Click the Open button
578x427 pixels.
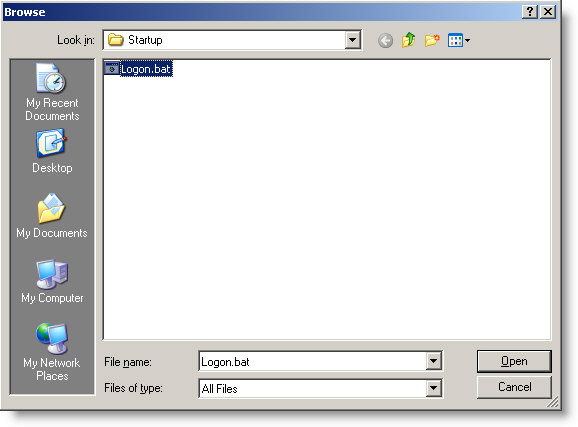tap(514, 361)
